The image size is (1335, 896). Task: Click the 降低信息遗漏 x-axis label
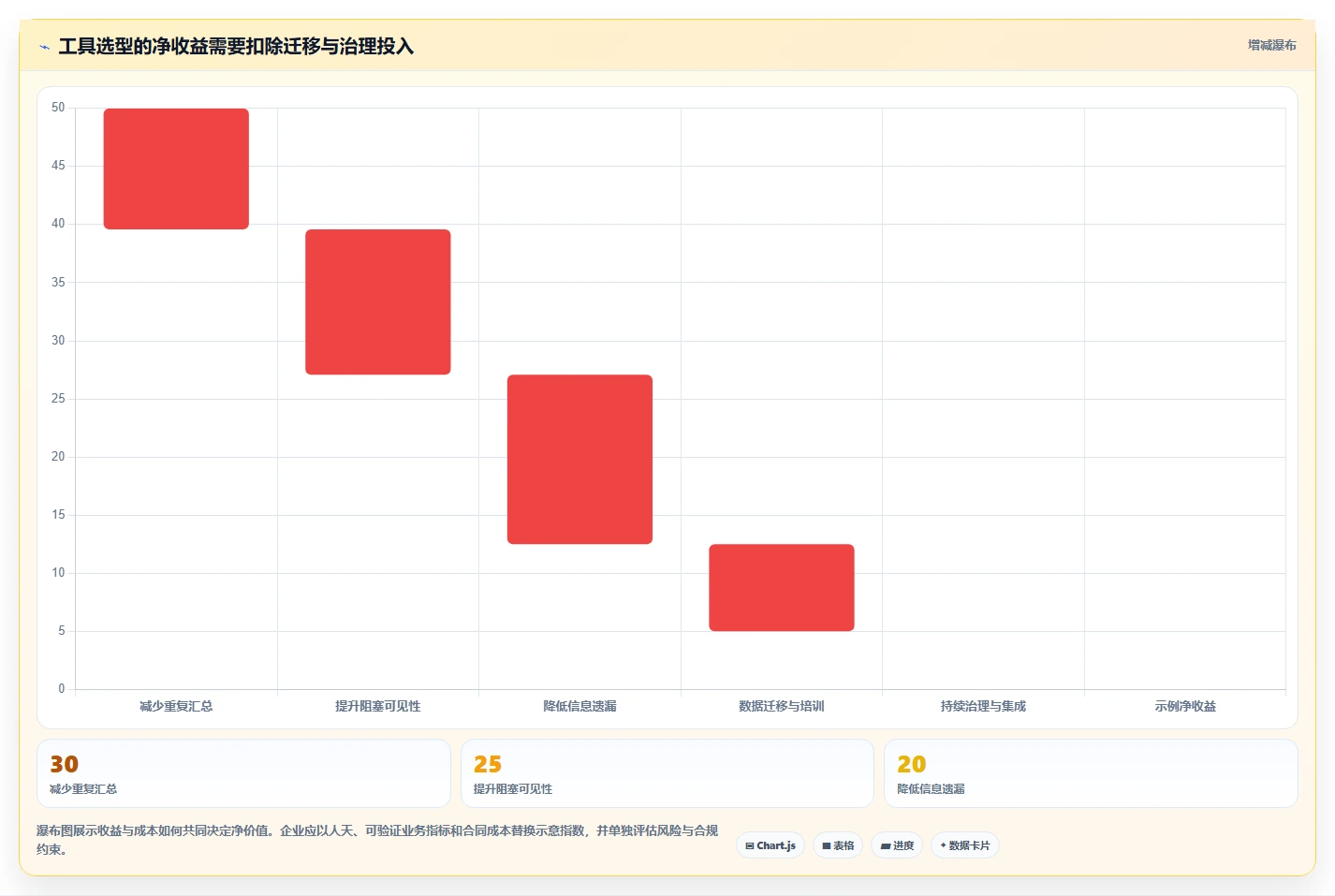click(x=579, y=706)
